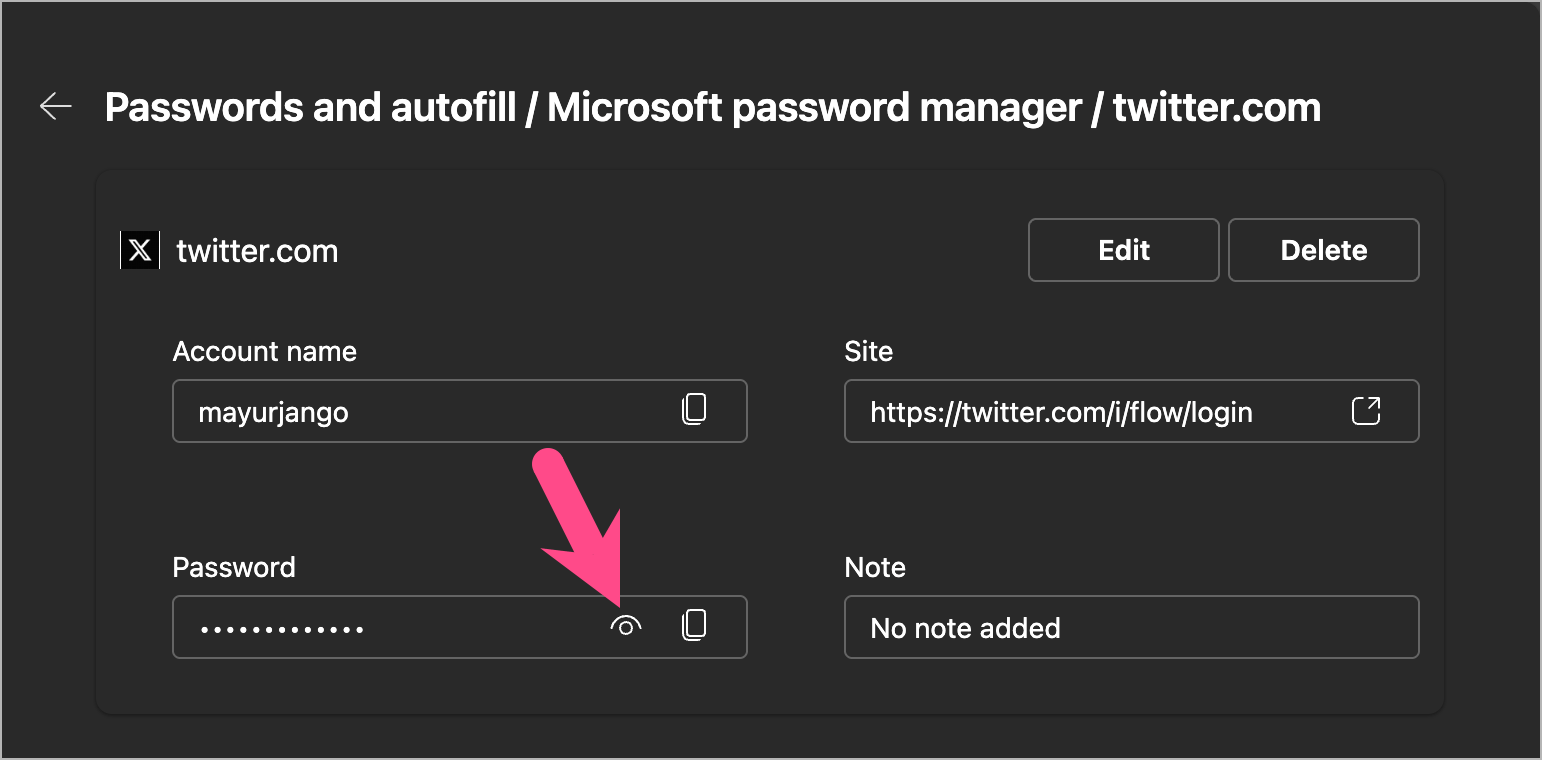Click the Site label text
The height and width of the screenshot is (760, 1542).
coord(868,352)
